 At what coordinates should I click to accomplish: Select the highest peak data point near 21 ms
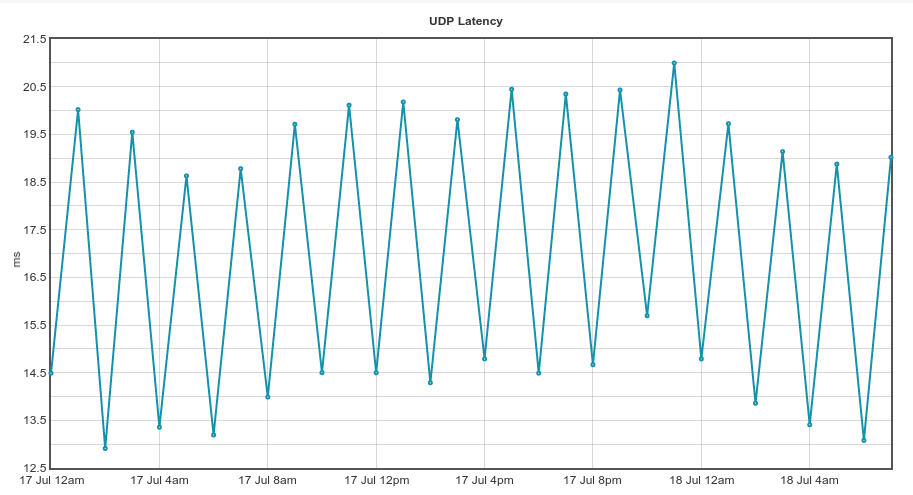[x=674, y=63]
